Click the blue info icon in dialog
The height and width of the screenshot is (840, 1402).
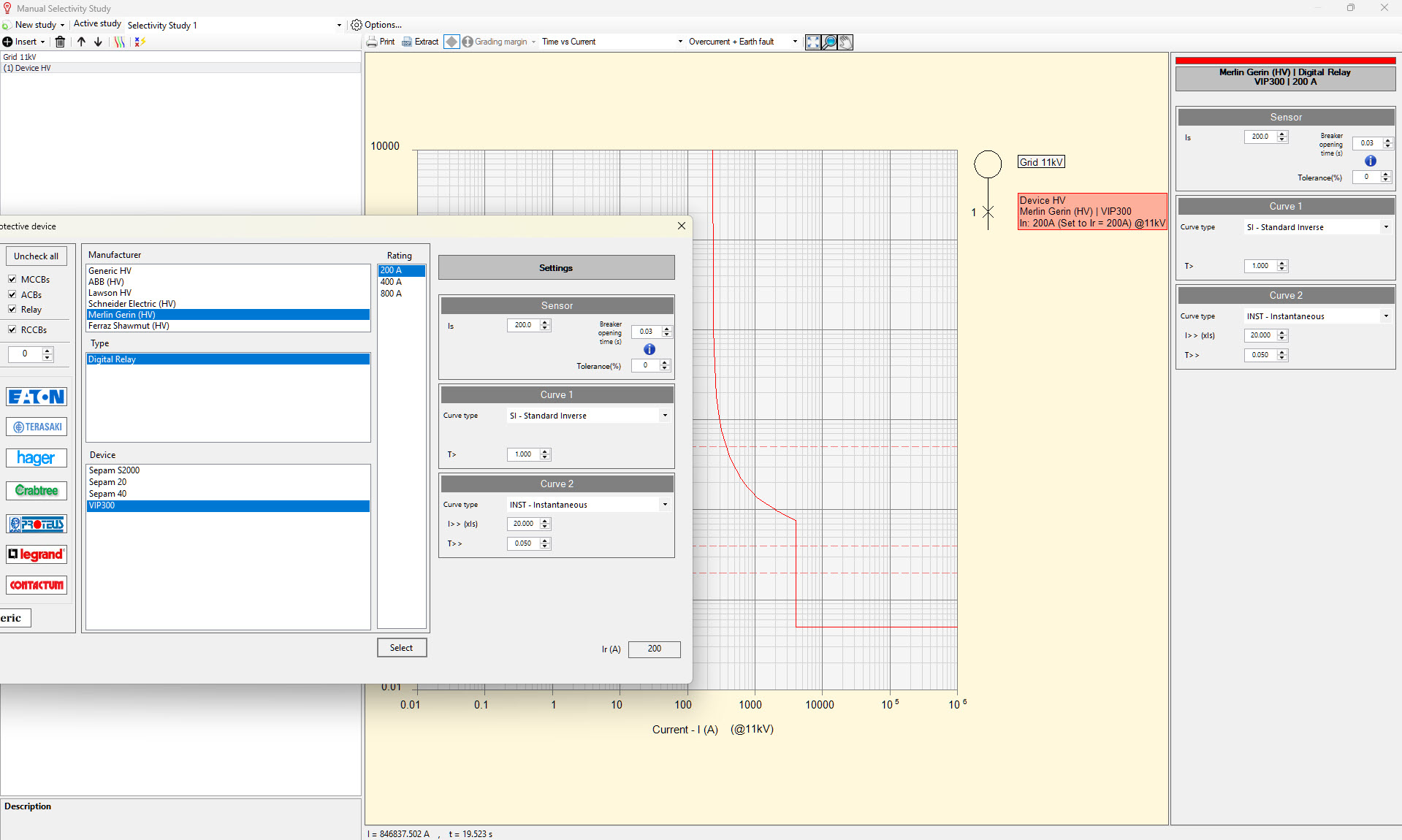tap(649, 349)
